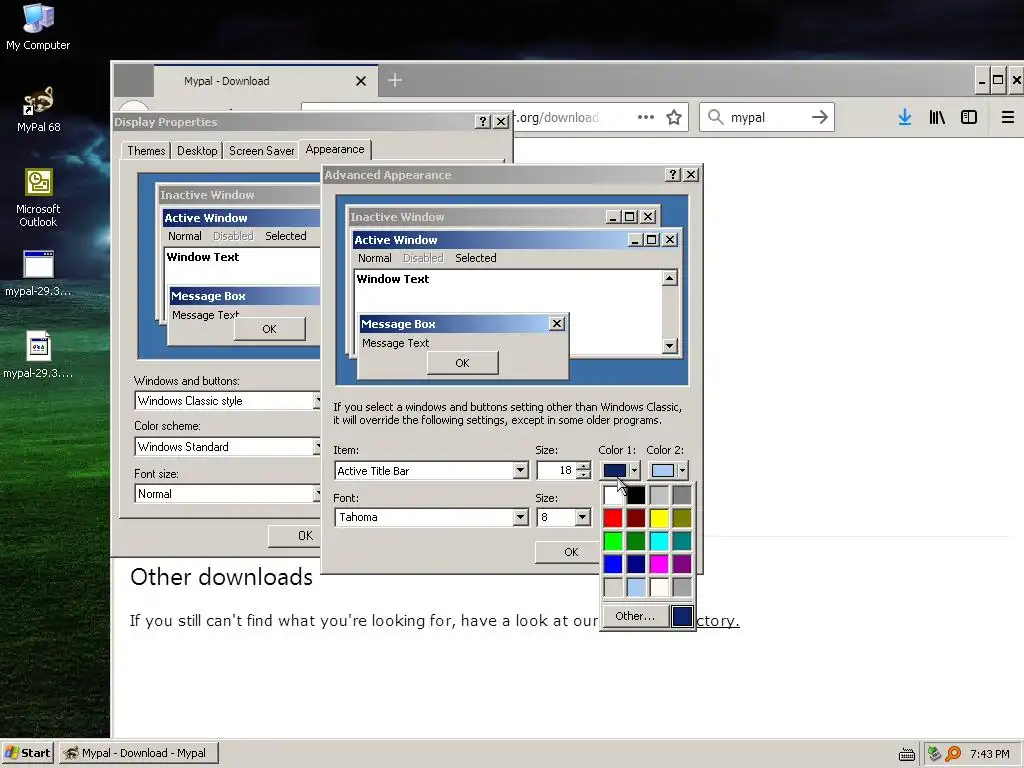Screen dimensions: 1024x768
Task: Bookmark this page with the star icon
Action: (674, 118)
